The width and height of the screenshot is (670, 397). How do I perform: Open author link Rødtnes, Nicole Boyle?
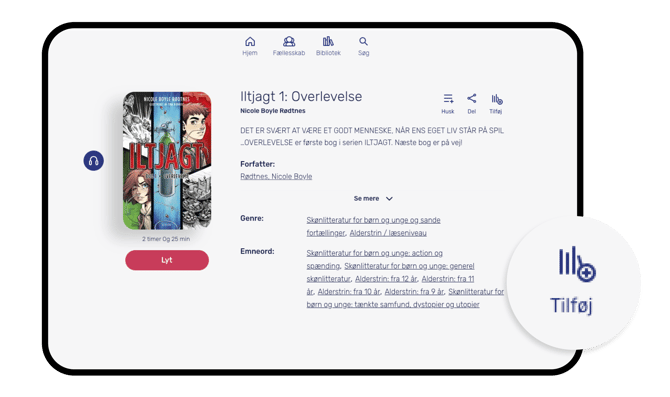(276, 176)
